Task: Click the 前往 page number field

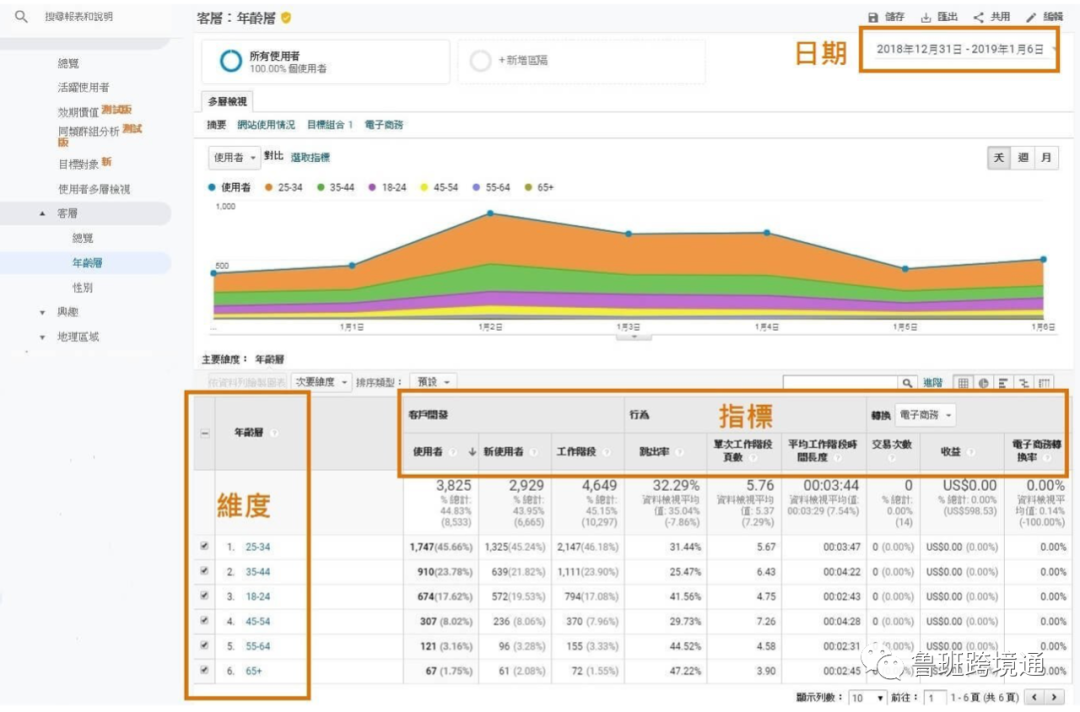Action: (x=935, y=698)
